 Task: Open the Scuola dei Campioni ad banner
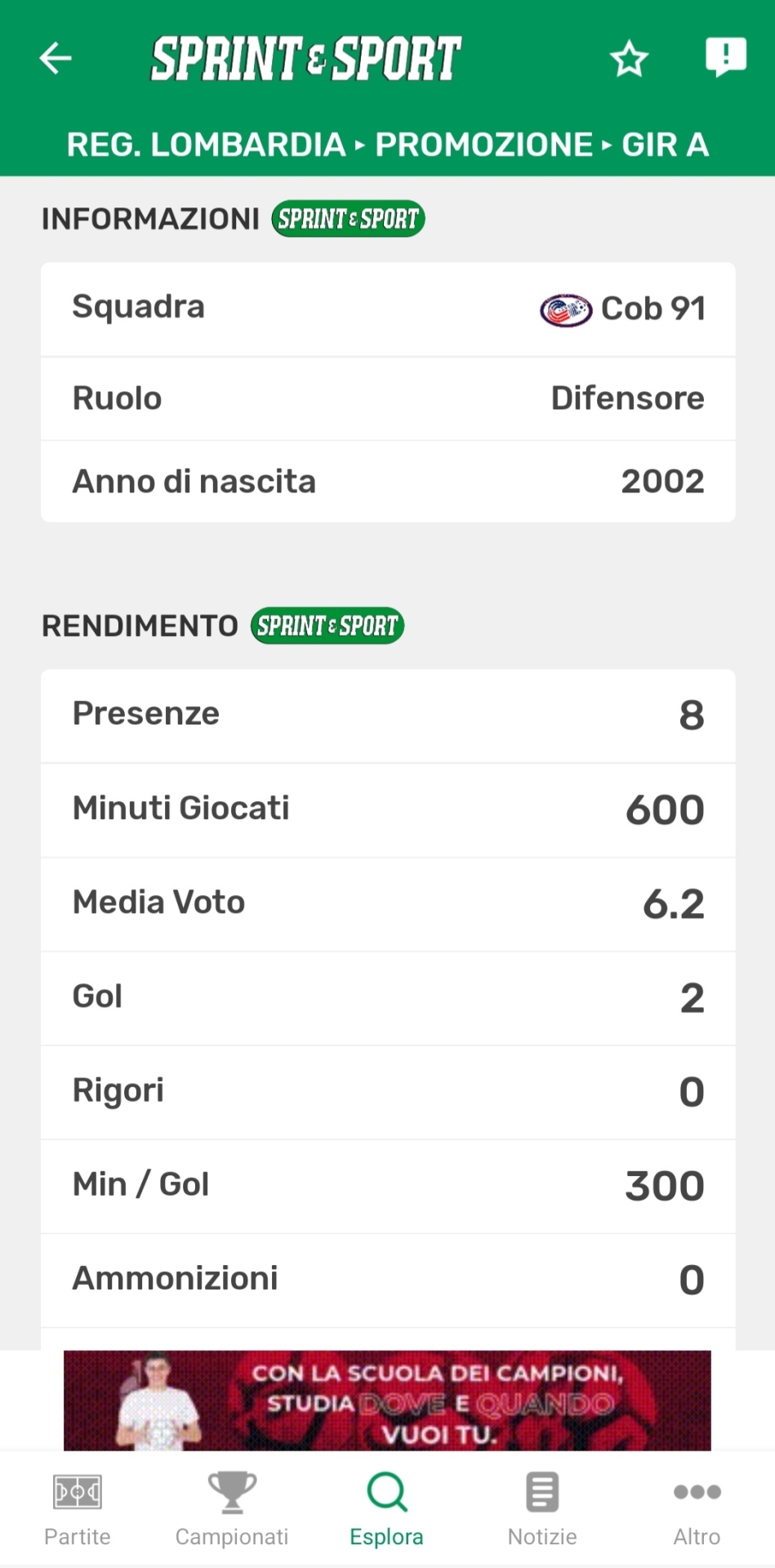pos(387,1400)
